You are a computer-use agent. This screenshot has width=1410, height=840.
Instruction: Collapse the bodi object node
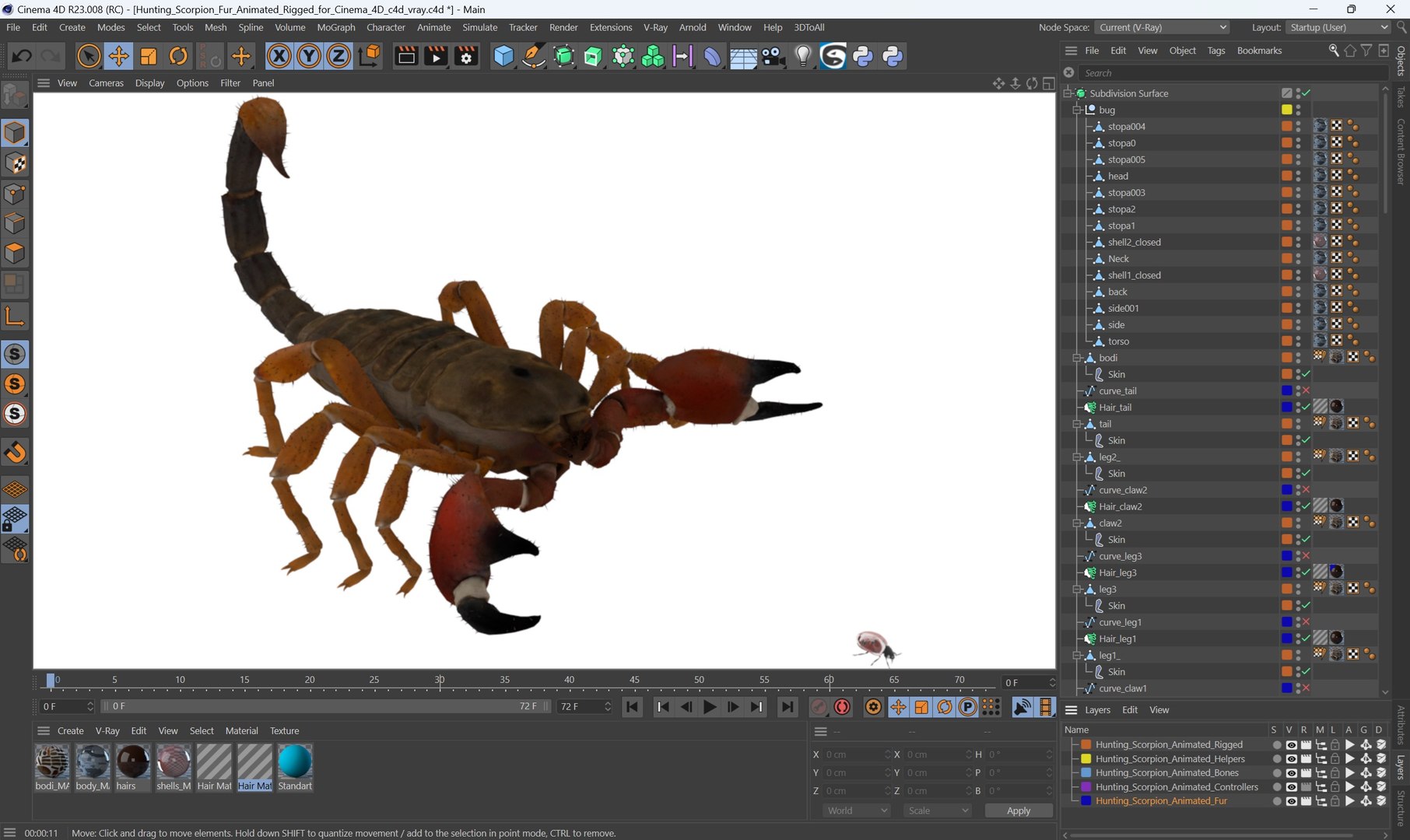pos(1078,358)
